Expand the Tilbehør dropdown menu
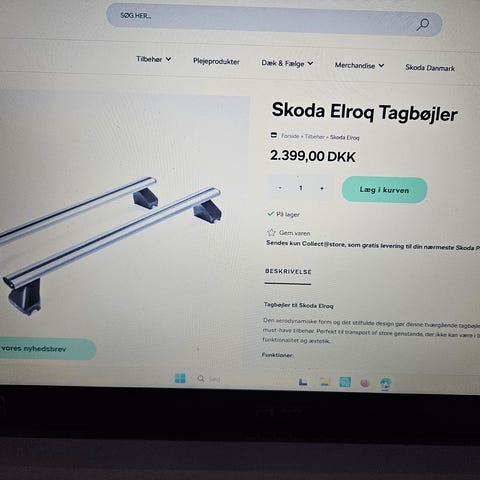The height and width of the screenshot is (480, 480). [x=154, y=59]
